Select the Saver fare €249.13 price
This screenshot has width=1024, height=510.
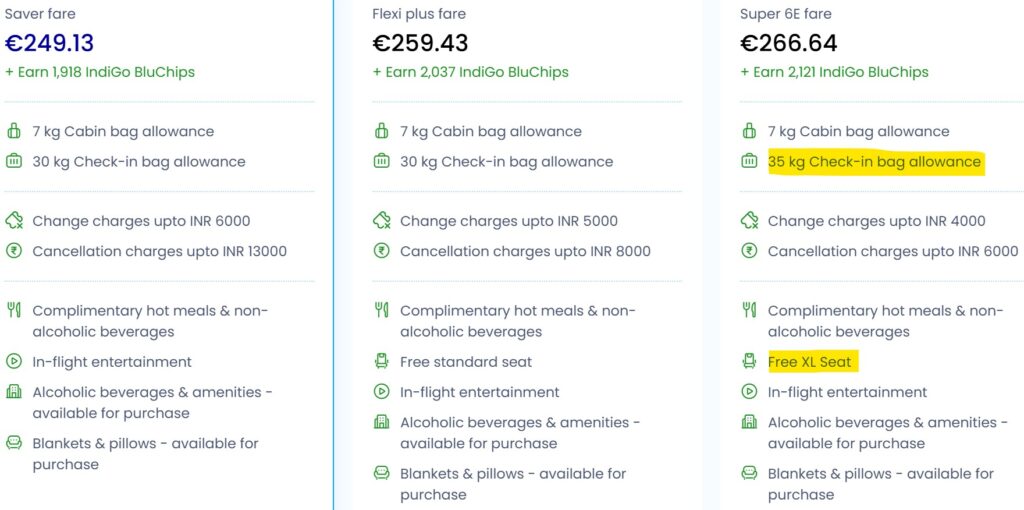point(50,43)
